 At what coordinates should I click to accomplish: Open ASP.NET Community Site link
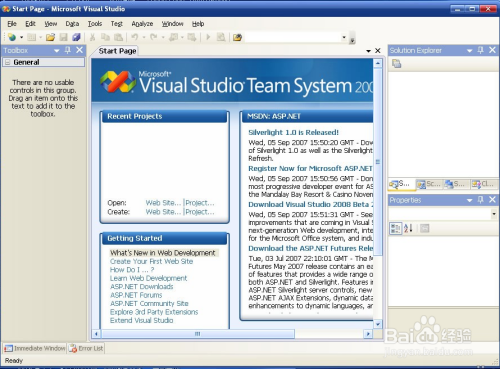point(149,304)
